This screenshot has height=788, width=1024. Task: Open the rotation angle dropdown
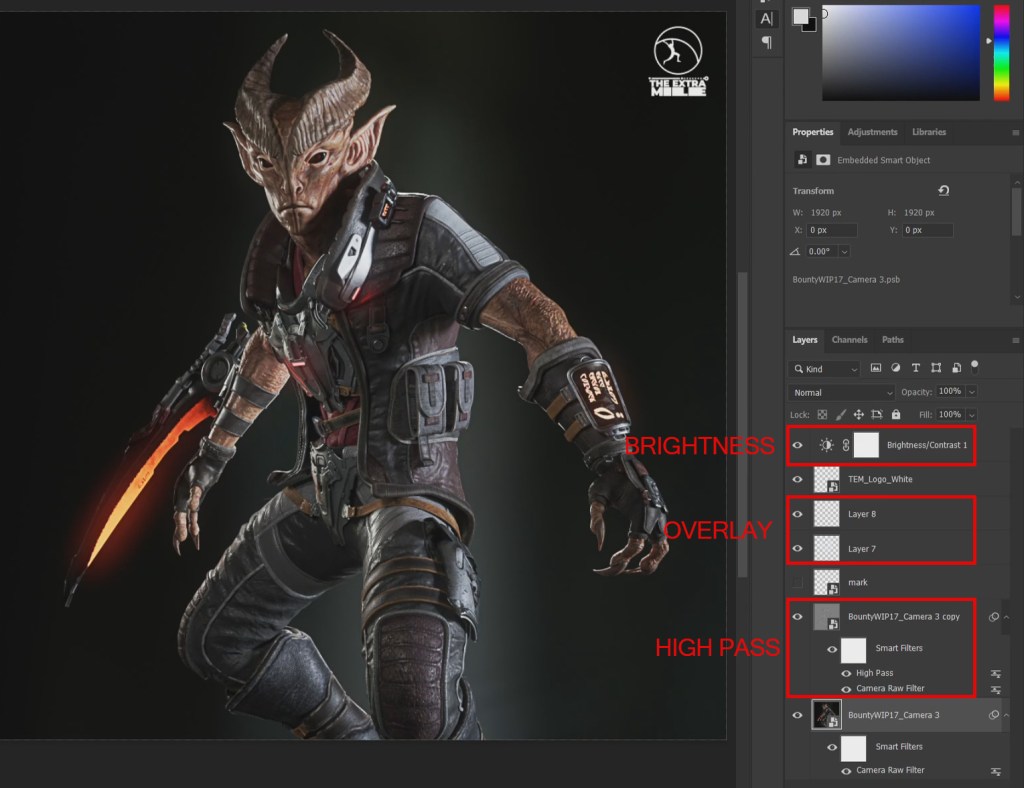coord(844,251)
